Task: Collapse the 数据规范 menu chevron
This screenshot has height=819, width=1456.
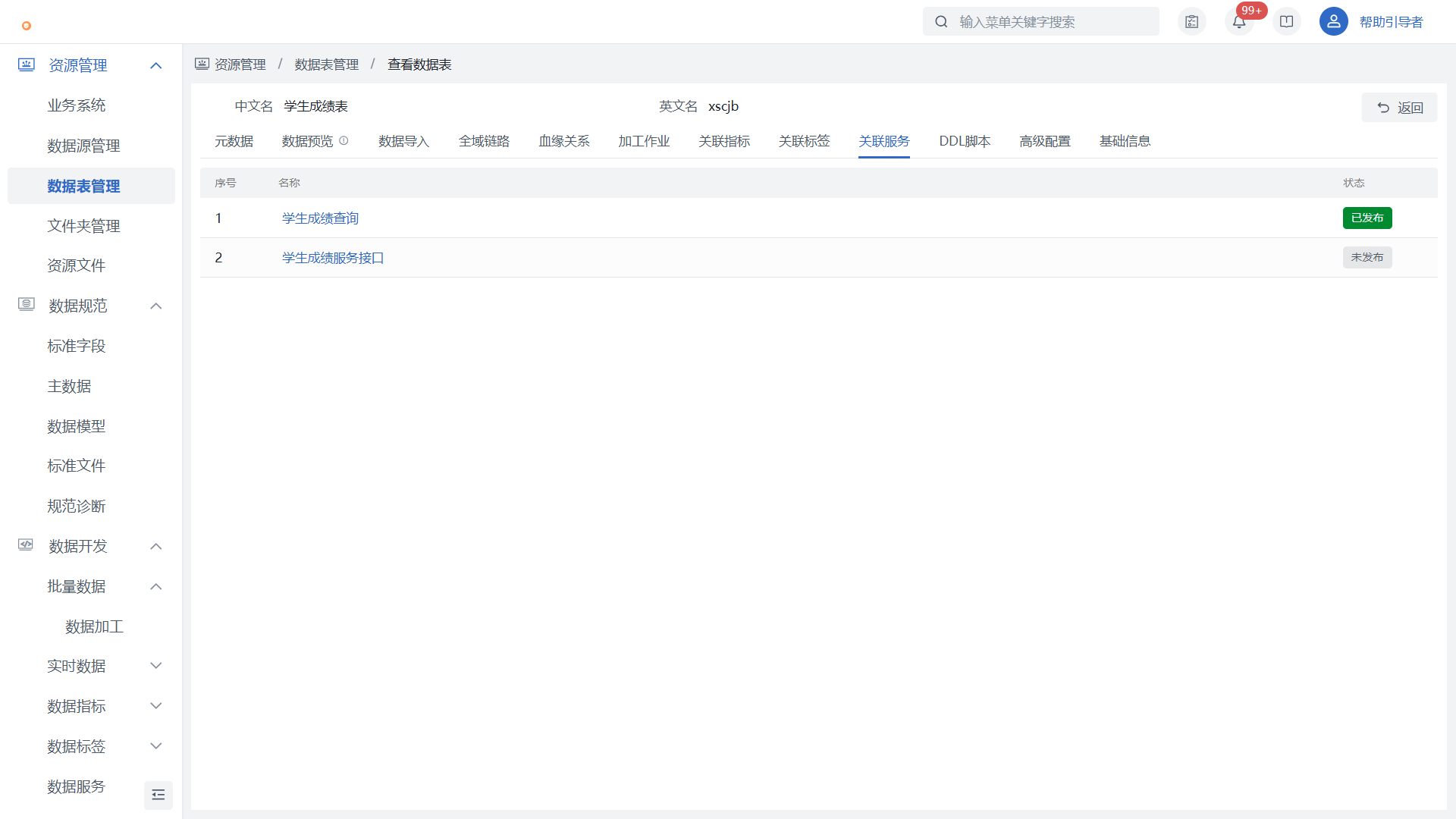Action: (x=156, y=306)
